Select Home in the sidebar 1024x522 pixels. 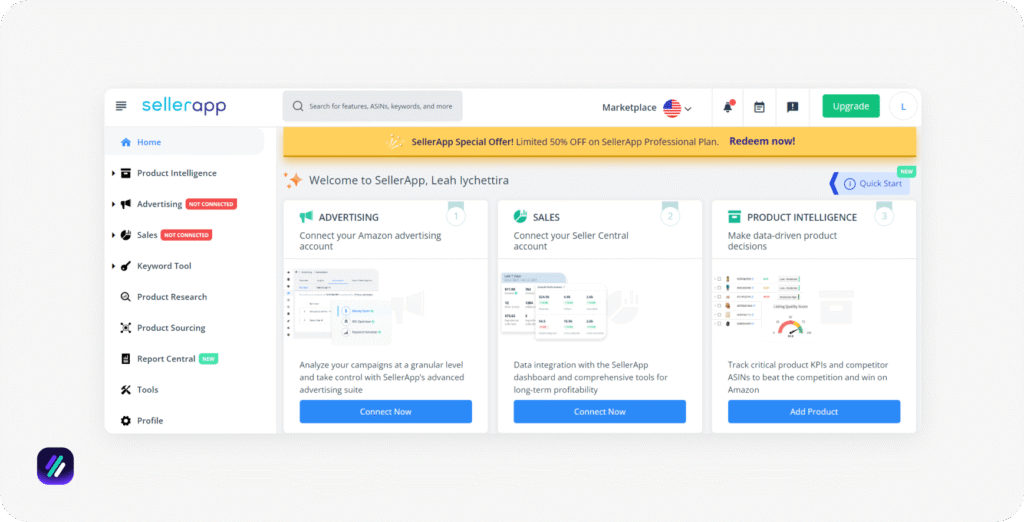pos(148,142)
